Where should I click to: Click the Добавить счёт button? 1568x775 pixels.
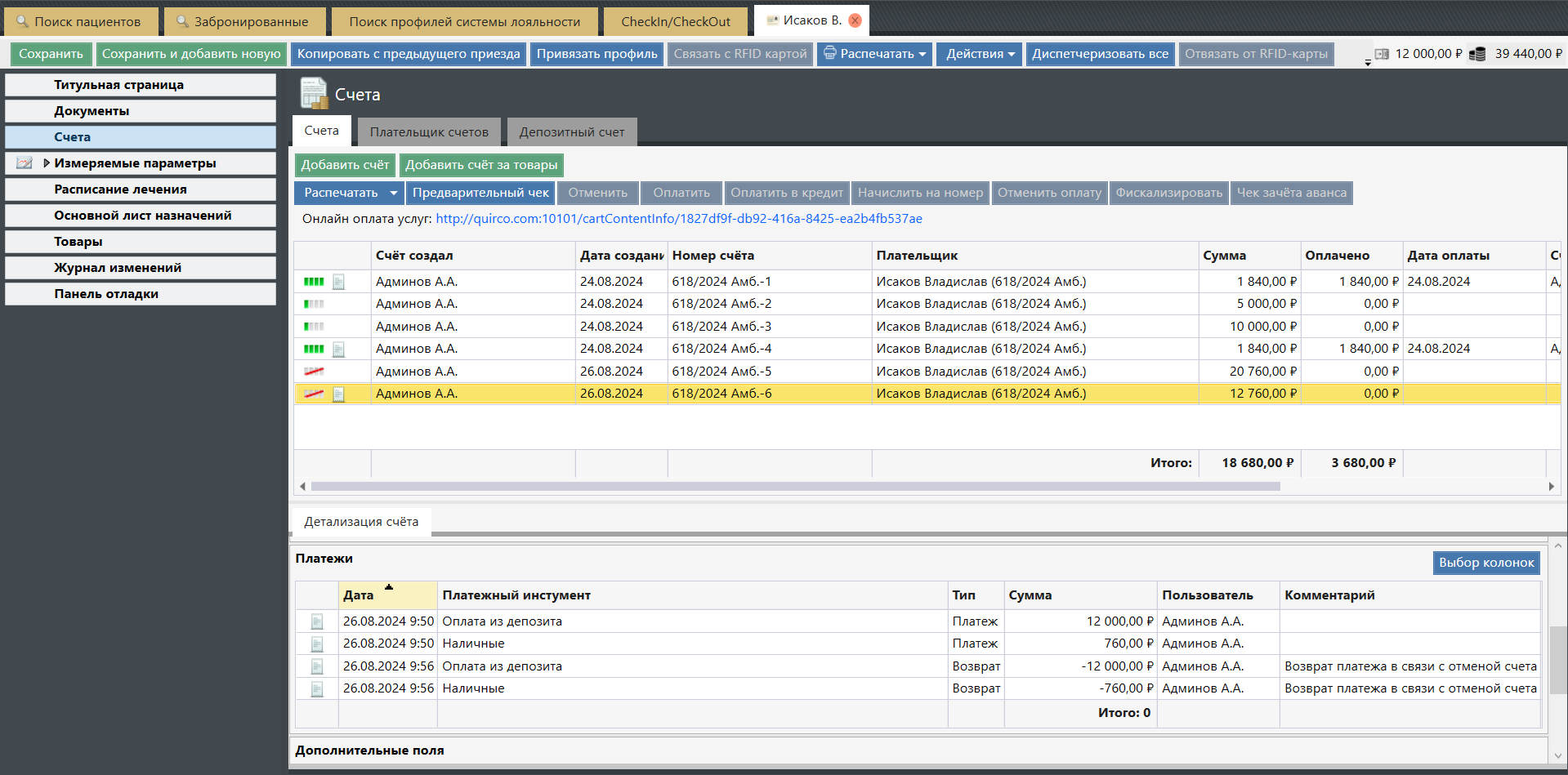345,165
